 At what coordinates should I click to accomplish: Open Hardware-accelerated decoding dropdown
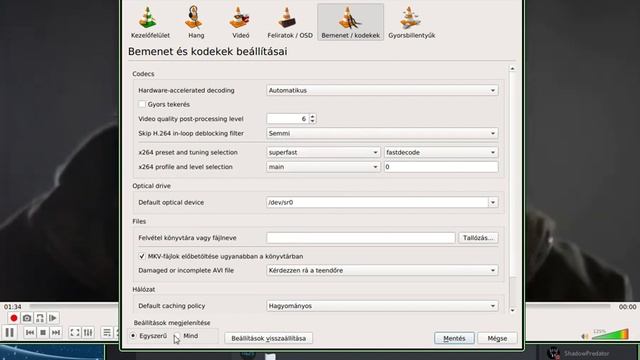tap(382, 90)
